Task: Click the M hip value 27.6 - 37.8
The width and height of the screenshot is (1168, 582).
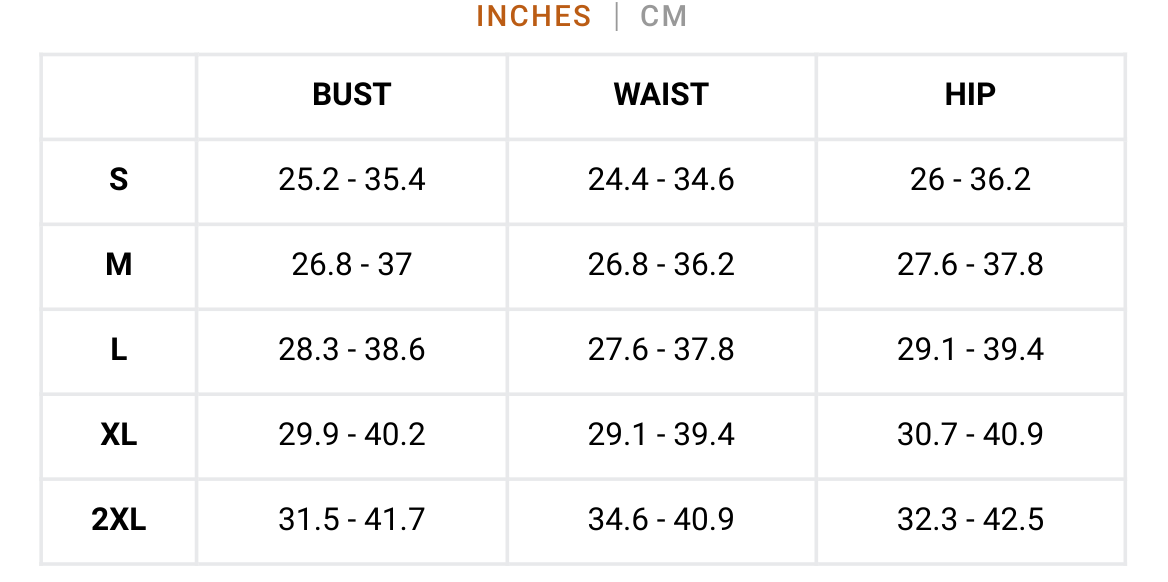Action: [970, 265]
